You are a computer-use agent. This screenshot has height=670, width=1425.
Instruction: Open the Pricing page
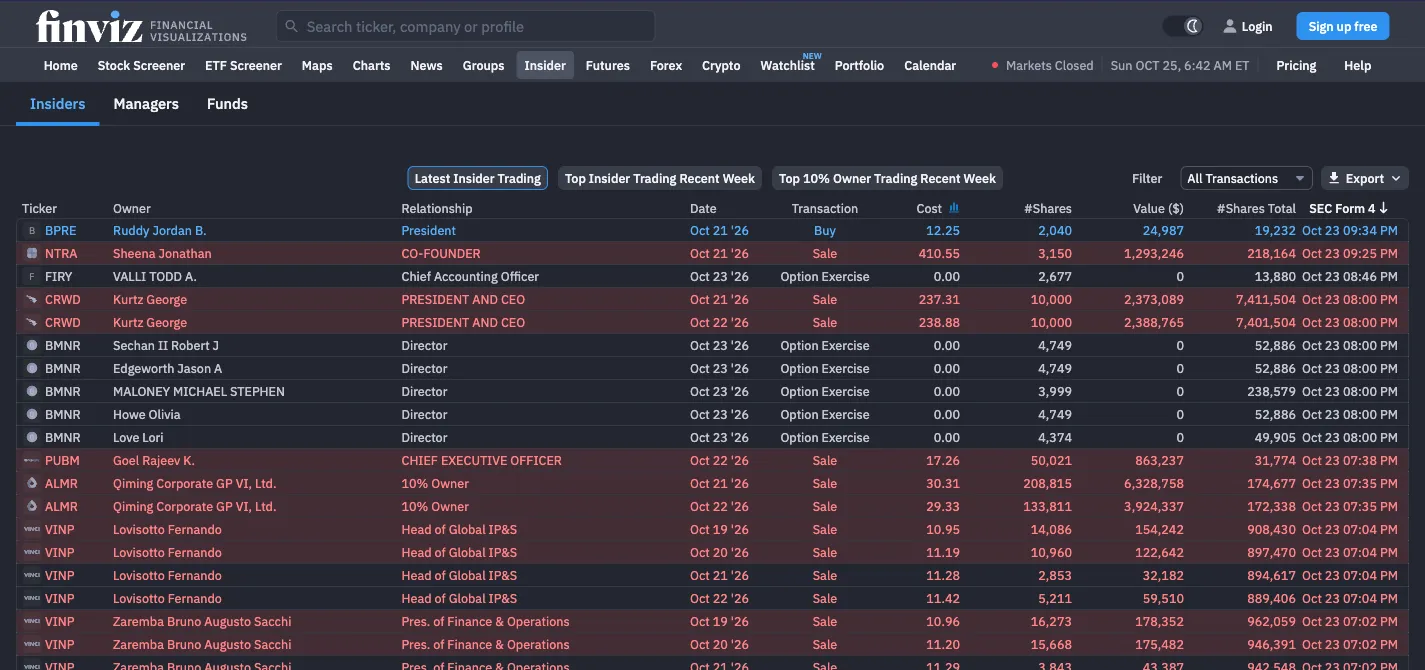click(1296, 66)
